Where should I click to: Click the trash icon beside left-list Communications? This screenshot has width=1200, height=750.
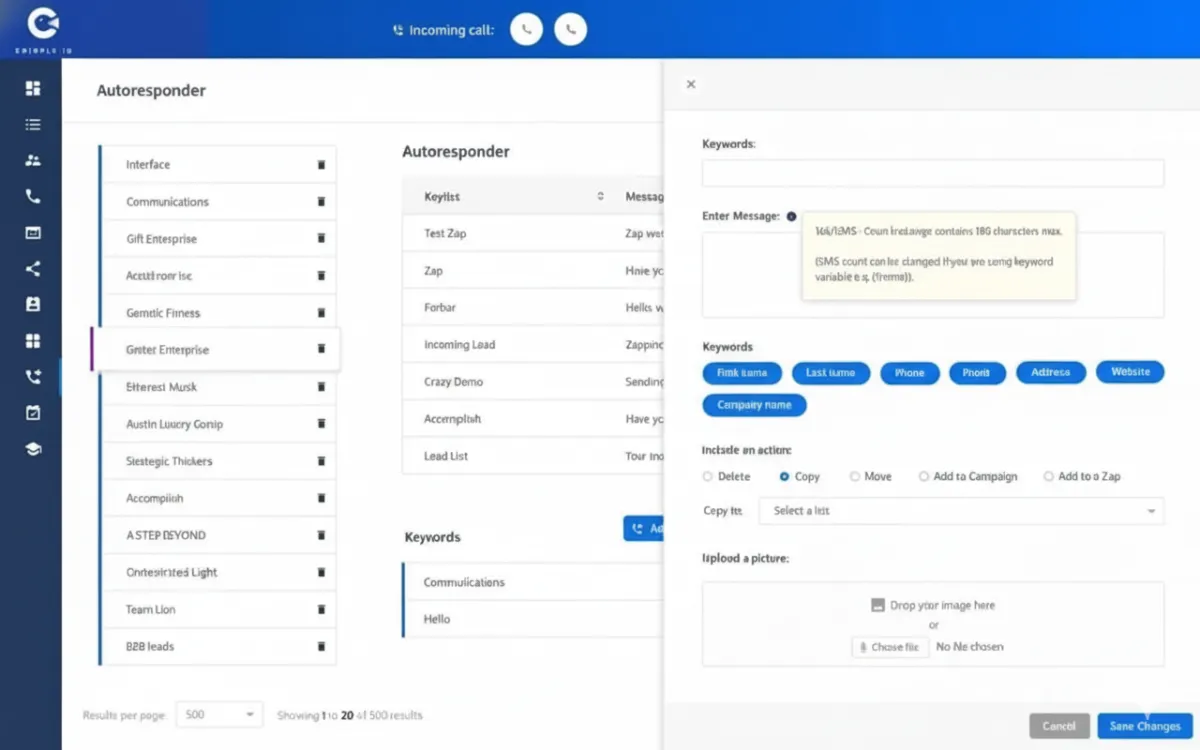tap(321, 202)
